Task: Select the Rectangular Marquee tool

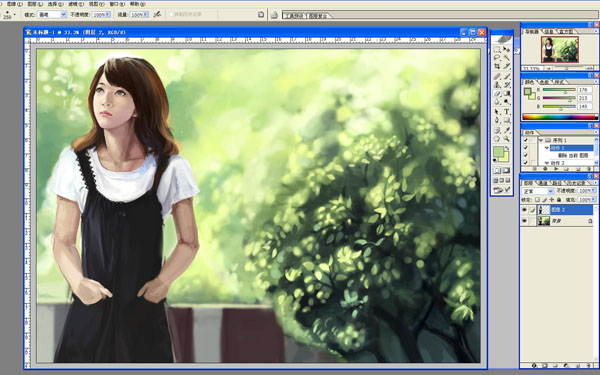Action: click(497, 50)
